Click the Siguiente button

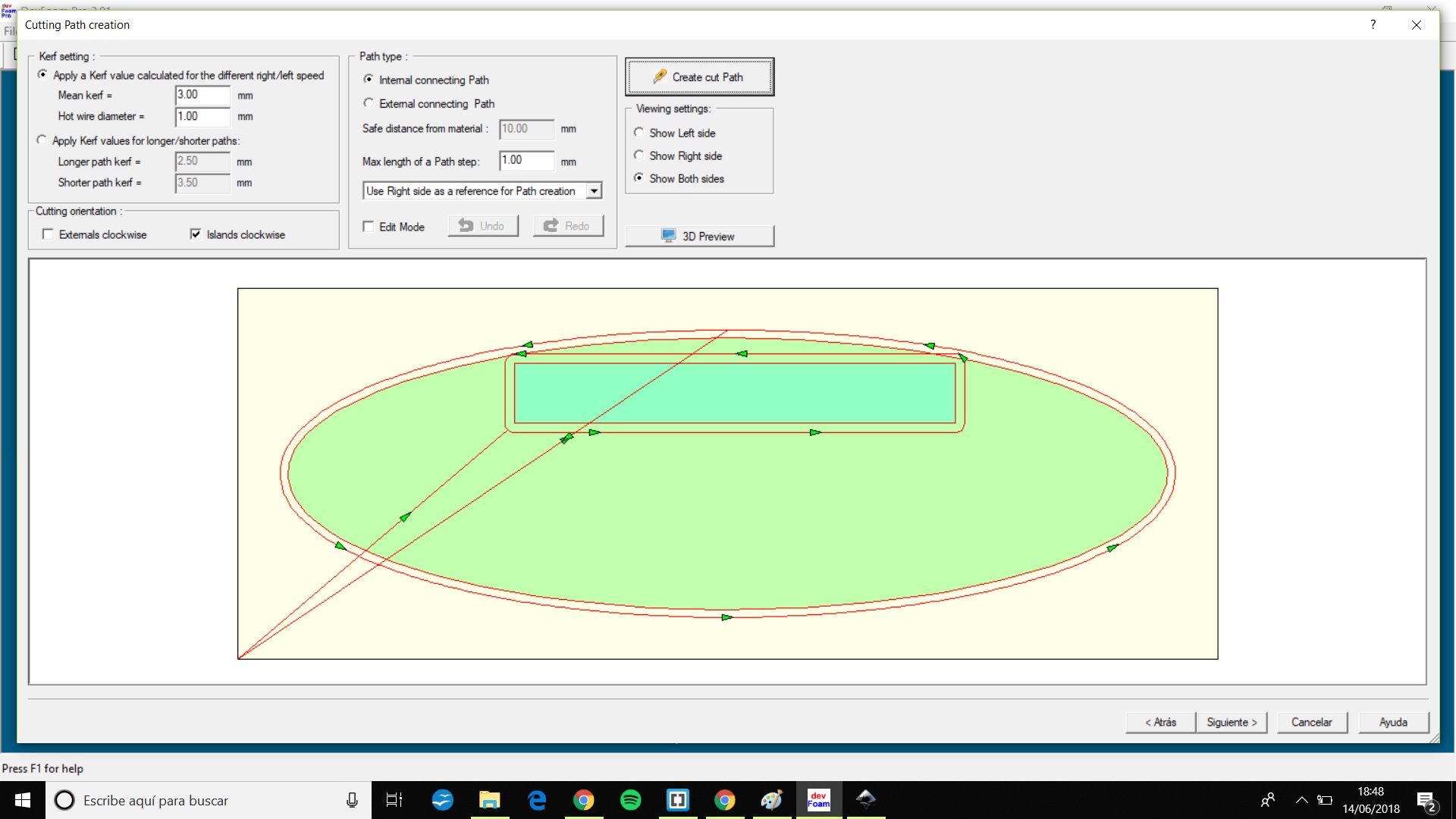[x=1232, y=722]
